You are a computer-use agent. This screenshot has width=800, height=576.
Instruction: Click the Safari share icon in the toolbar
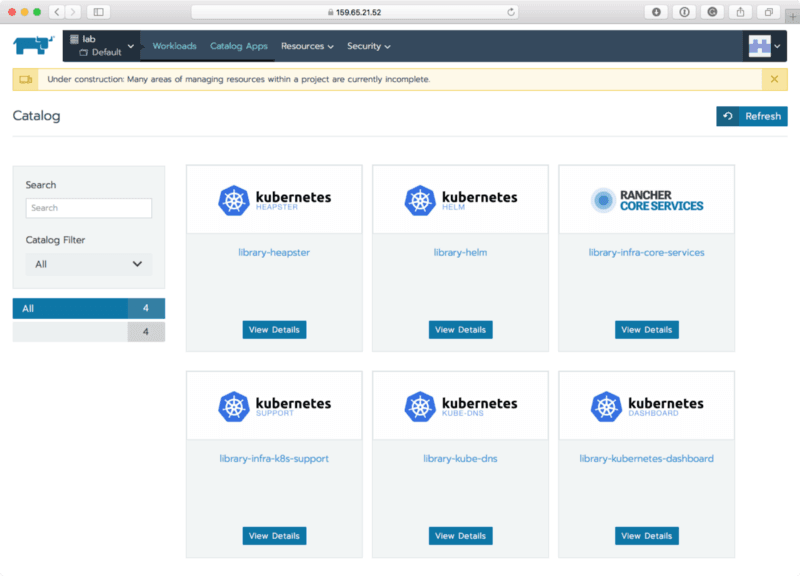pos(738,12)
